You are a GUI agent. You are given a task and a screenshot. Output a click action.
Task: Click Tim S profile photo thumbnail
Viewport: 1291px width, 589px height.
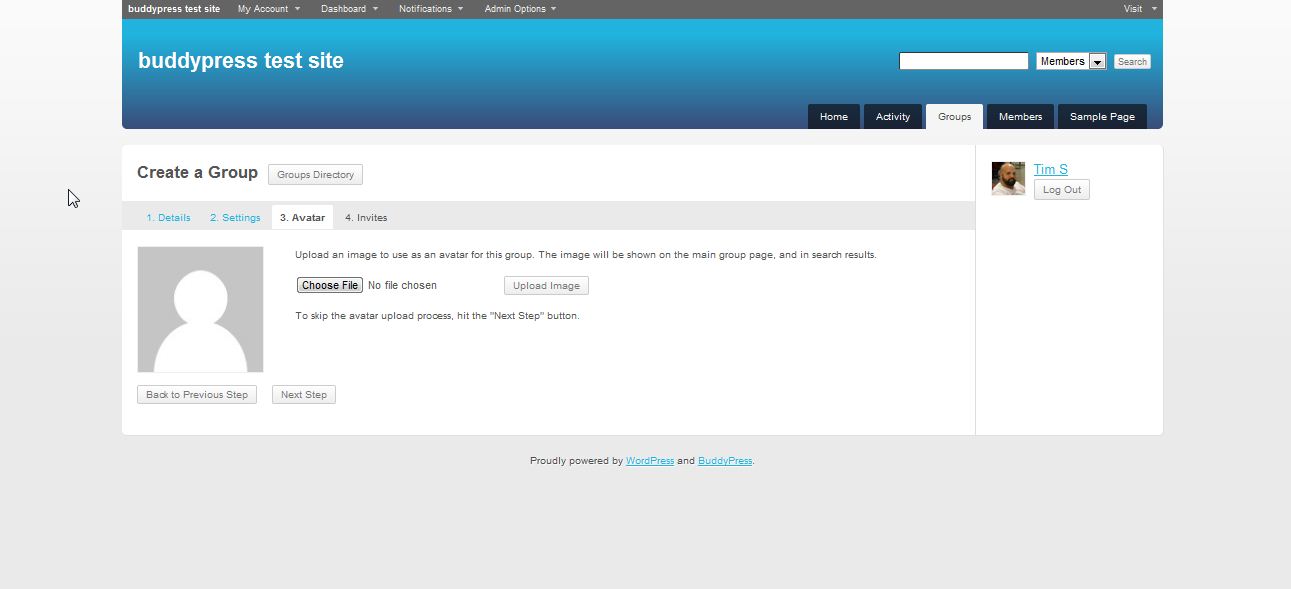tap(1008, 178)
